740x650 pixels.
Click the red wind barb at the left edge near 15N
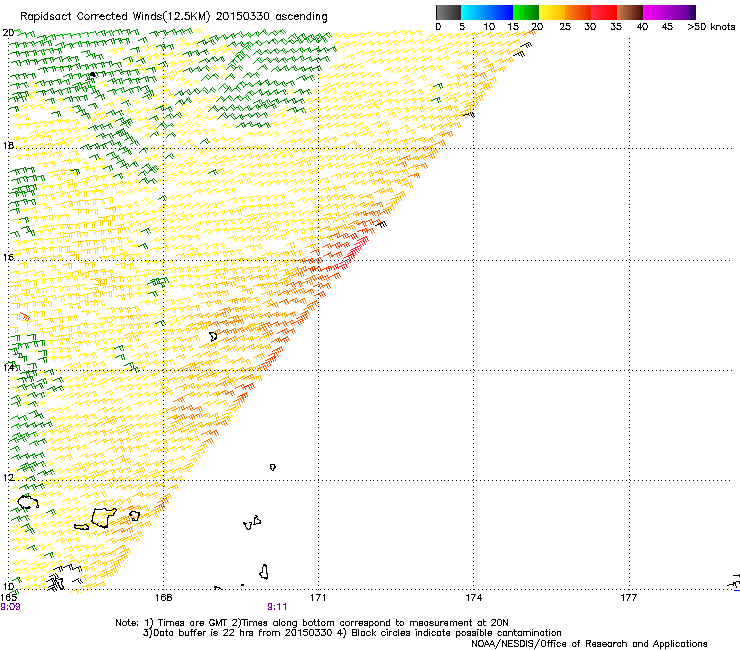pos(25,317)
